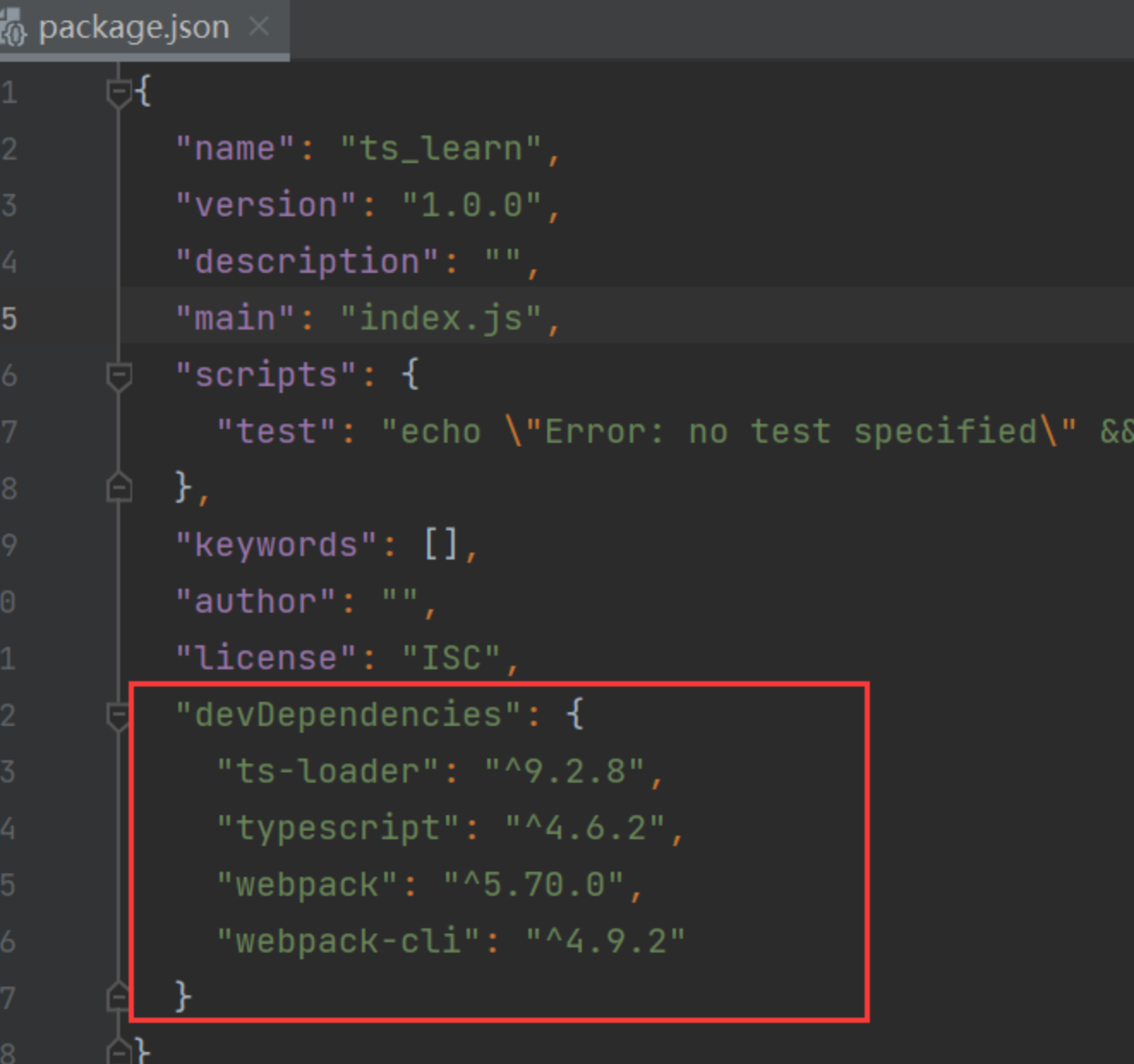The image size is (1134, 1064).
Task: Select the license value ISC
Action: pyautogui.click(x=455, y=657)
